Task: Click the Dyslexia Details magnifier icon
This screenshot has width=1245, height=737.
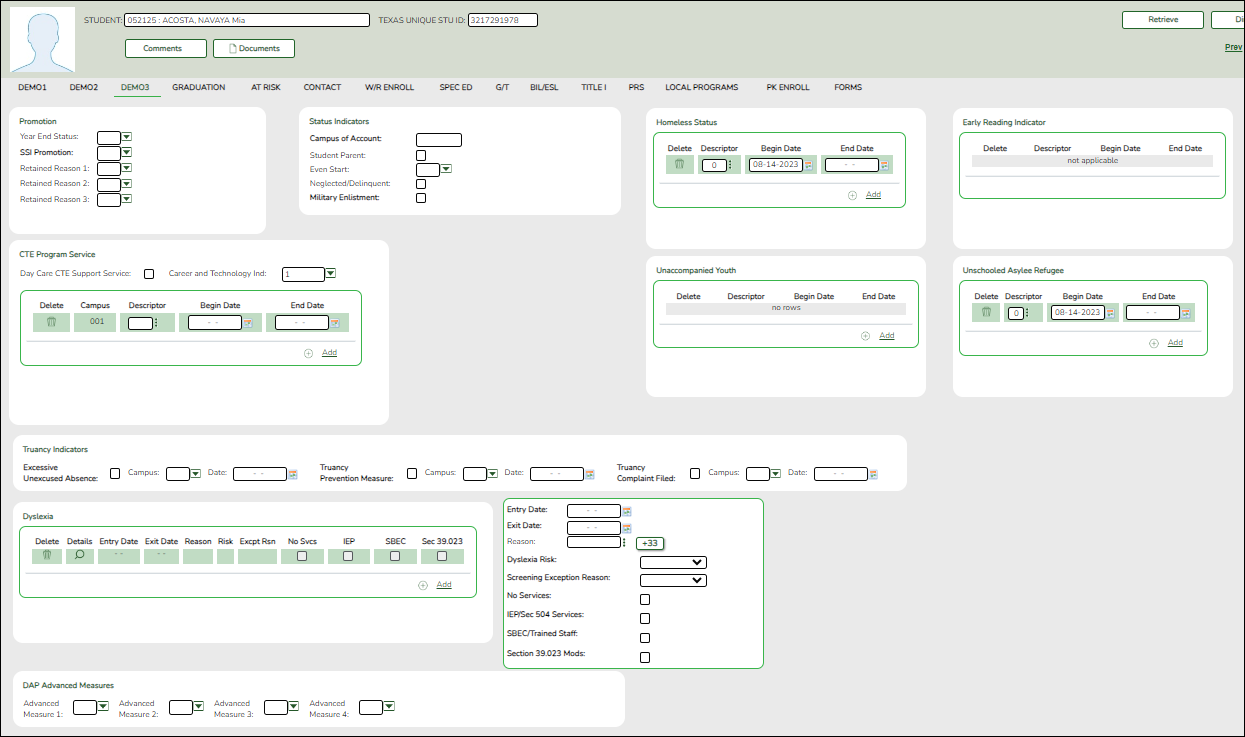Action: [80, 556]
